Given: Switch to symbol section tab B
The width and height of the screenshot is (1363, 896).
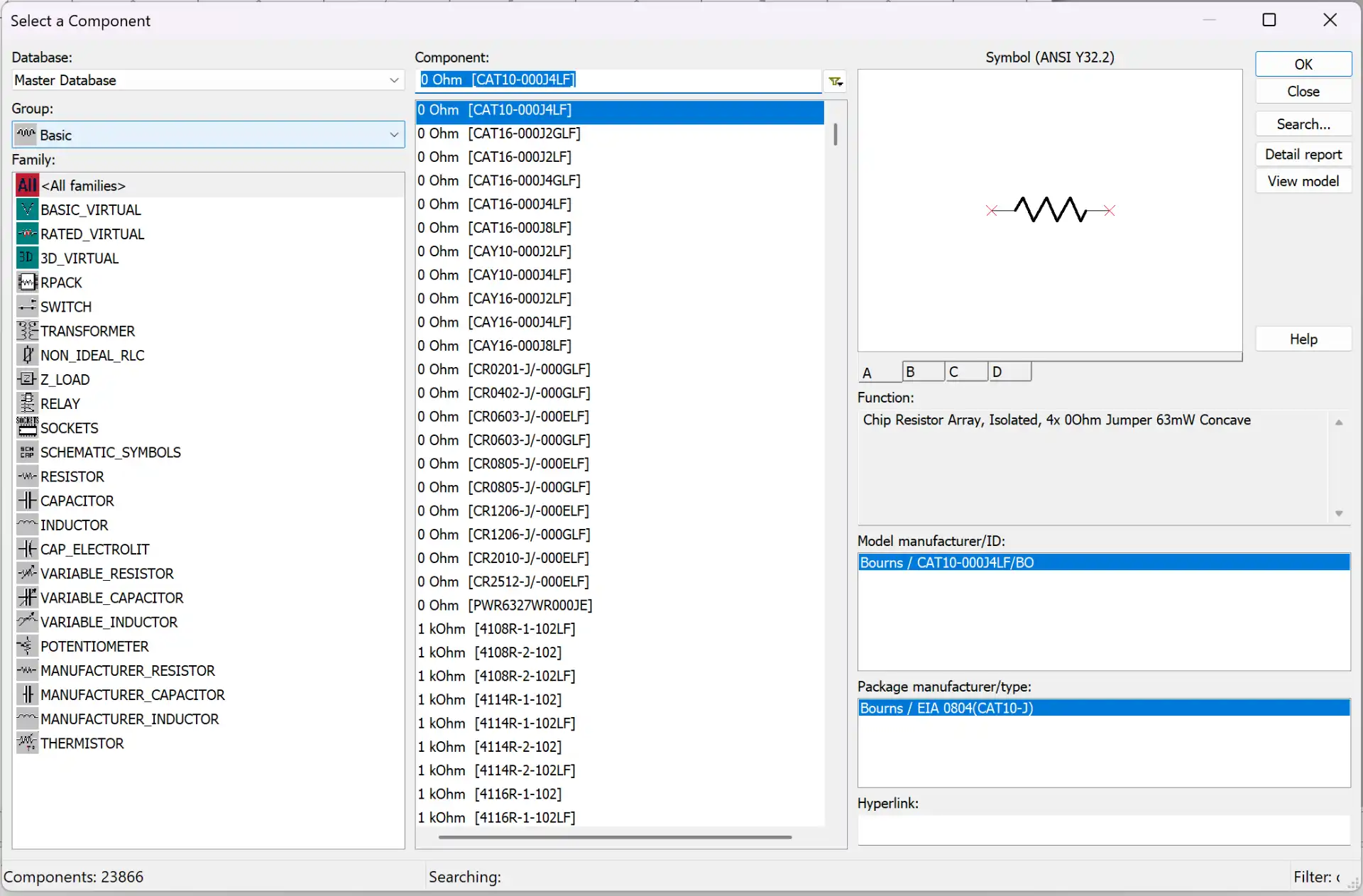Looking at the screenshot, I should (x=922, y=372).
